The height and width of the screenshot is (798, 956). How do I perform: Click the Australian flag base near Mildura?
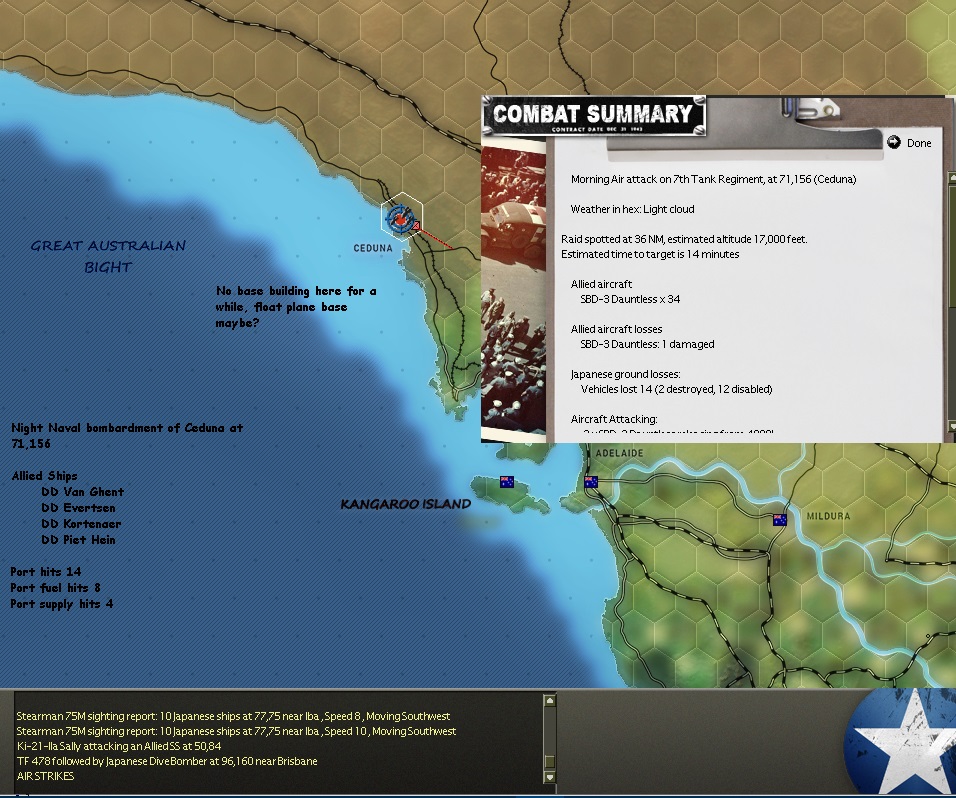coord(780,520)
